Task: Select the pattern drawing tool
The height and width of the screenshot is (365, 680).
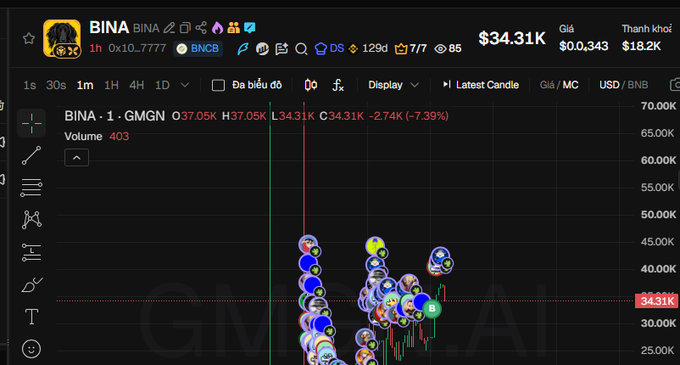Action: [32, 220]
